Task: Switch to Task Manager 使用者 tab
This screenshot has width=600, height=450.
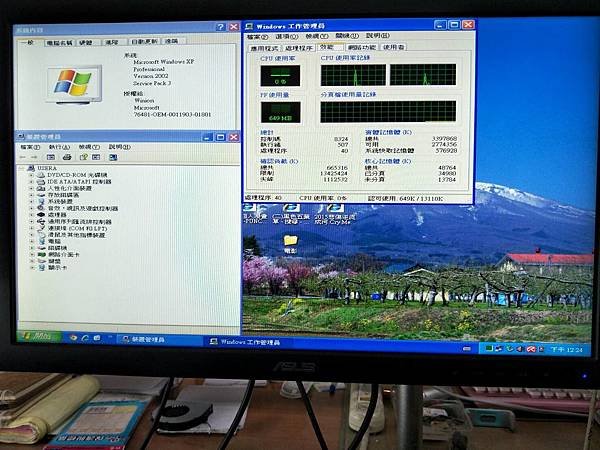Action: coord(394,47)
